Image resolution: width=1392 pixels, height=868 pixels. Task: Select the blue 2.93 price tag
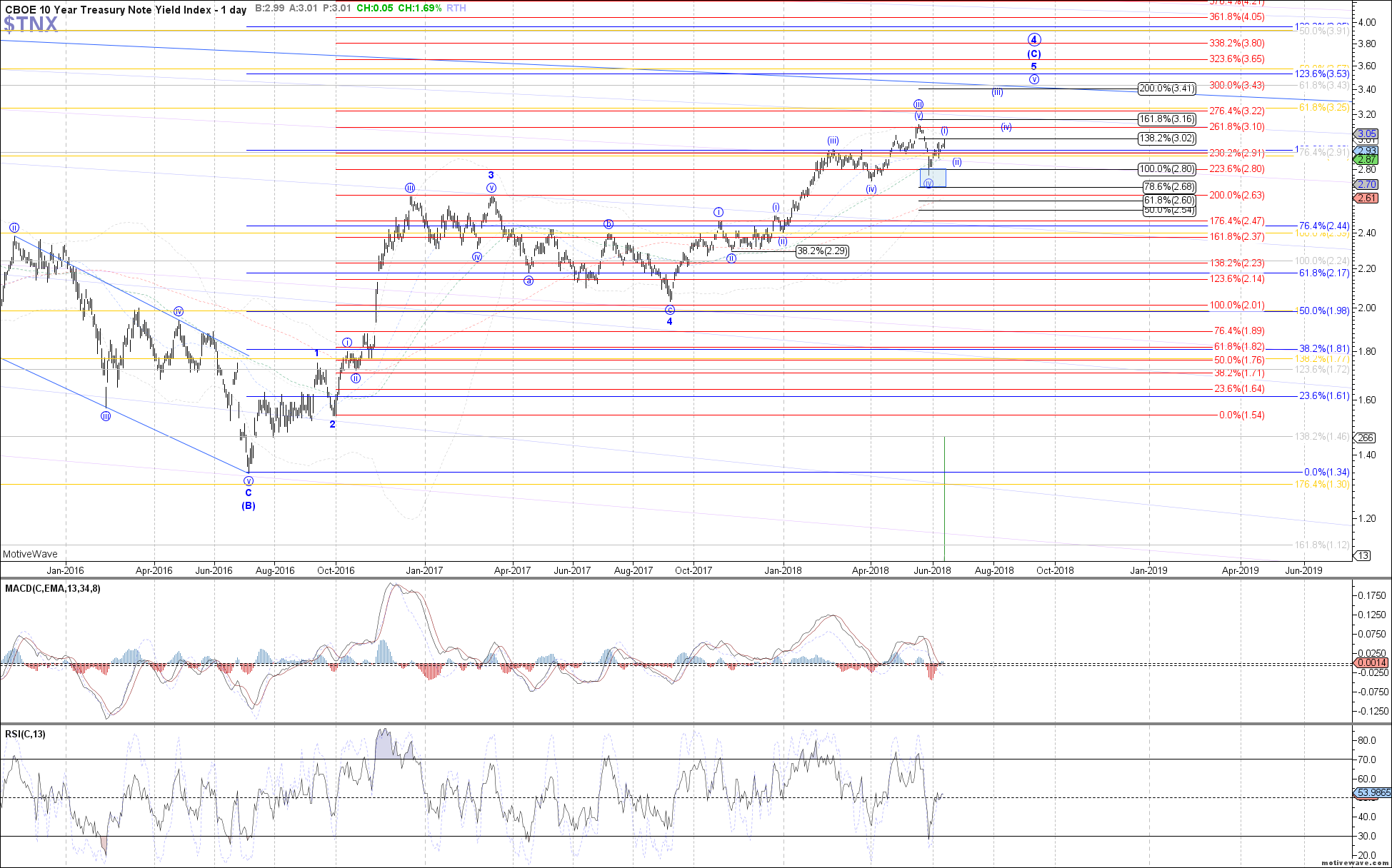tap(1367, 151)
